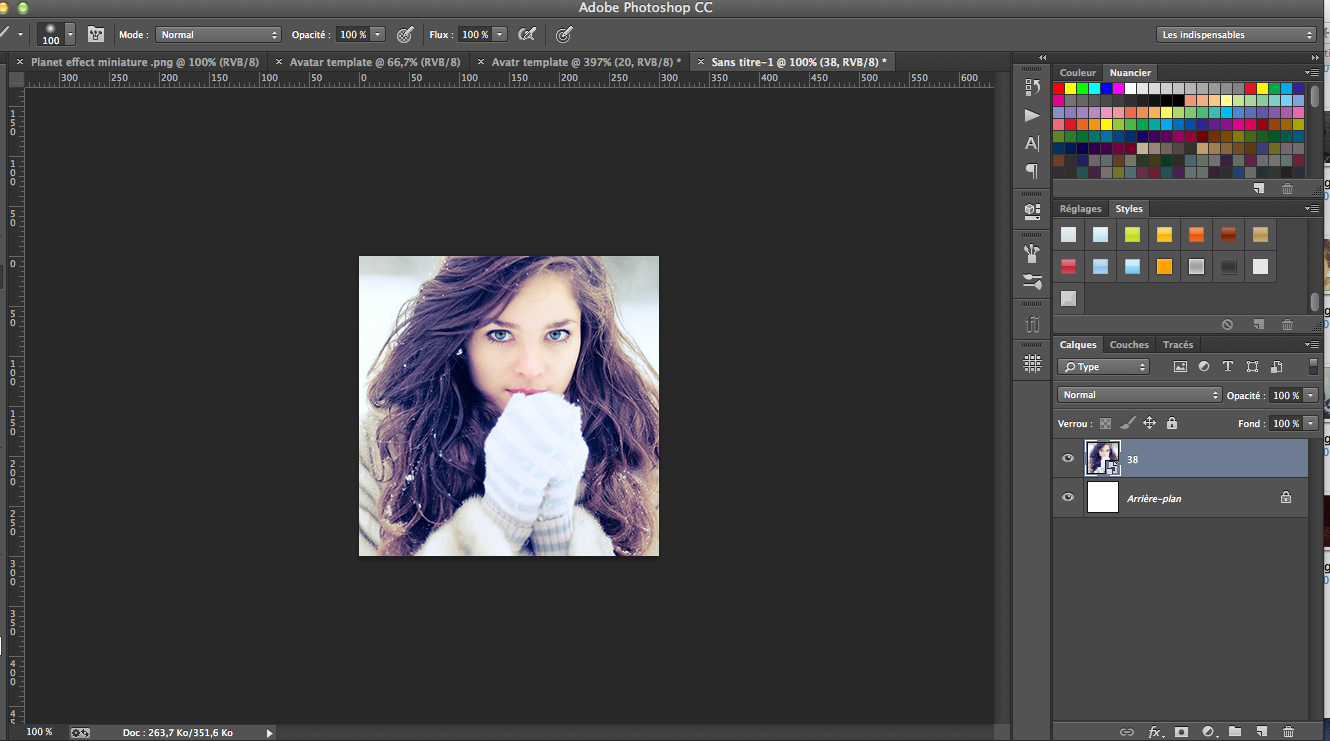Open the tool preset picker arrow
Screen dimensions: 1330x741
[20, 34]
